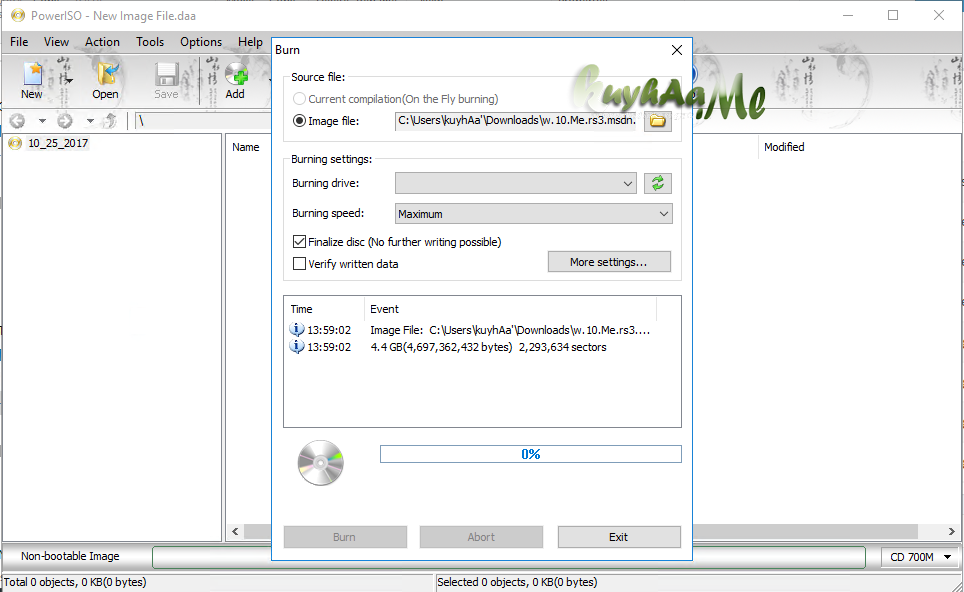Viewport: 964px width, 592px height.
Task: Minimize the PowerISO window
Action: point(848,15)
